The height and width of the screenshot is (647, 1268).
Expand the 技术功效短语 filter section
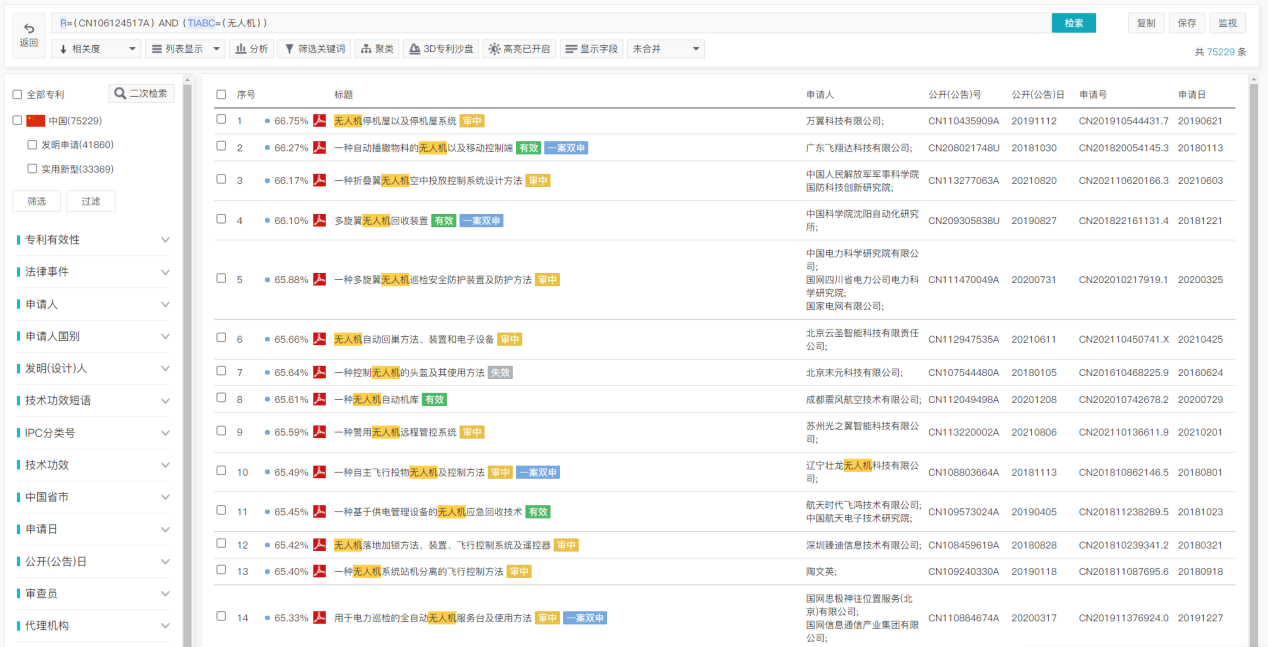(93, 400)
